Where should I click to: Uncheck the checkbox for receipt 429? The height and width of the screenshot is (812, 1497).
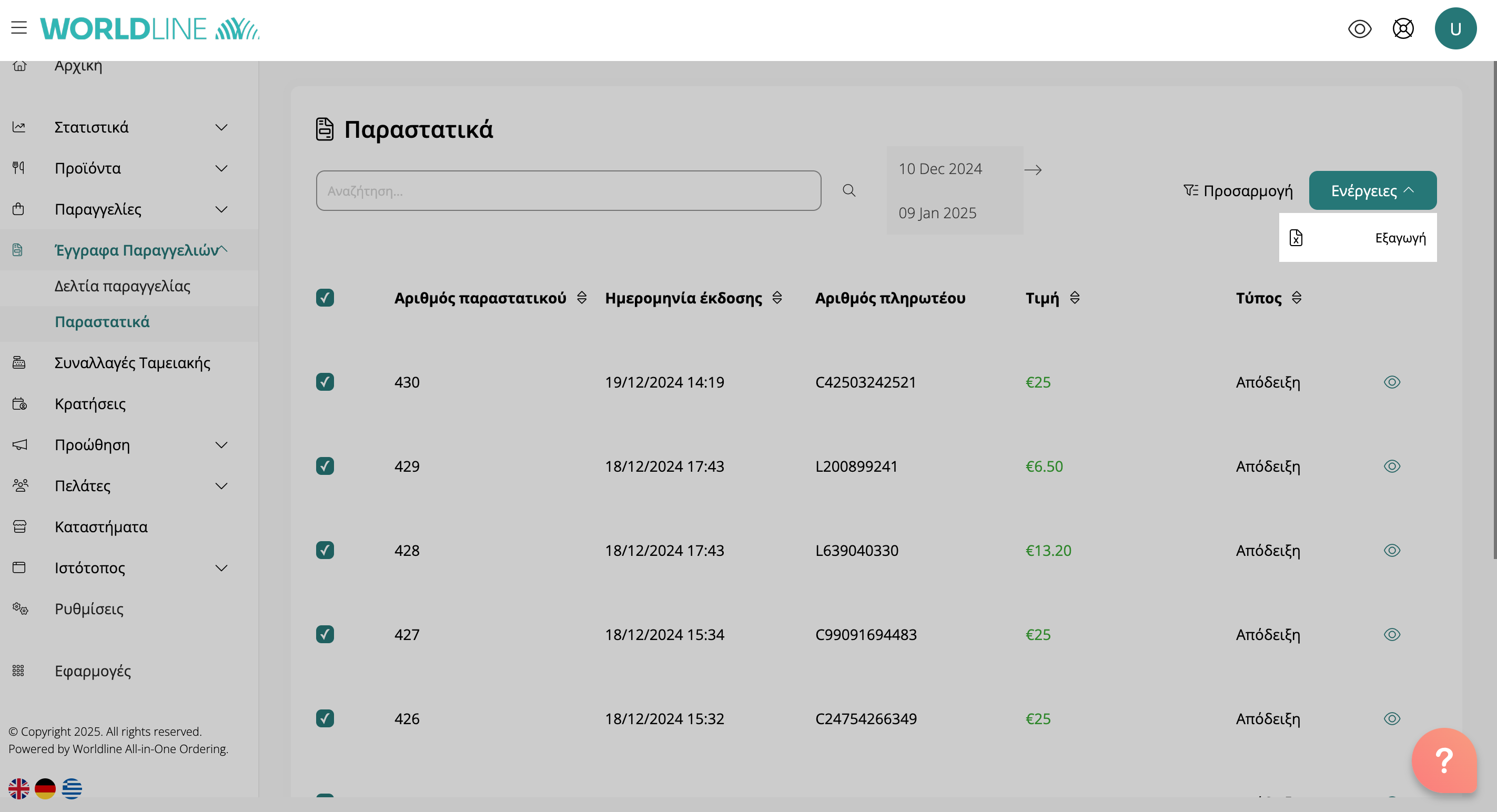click(325, 466)
